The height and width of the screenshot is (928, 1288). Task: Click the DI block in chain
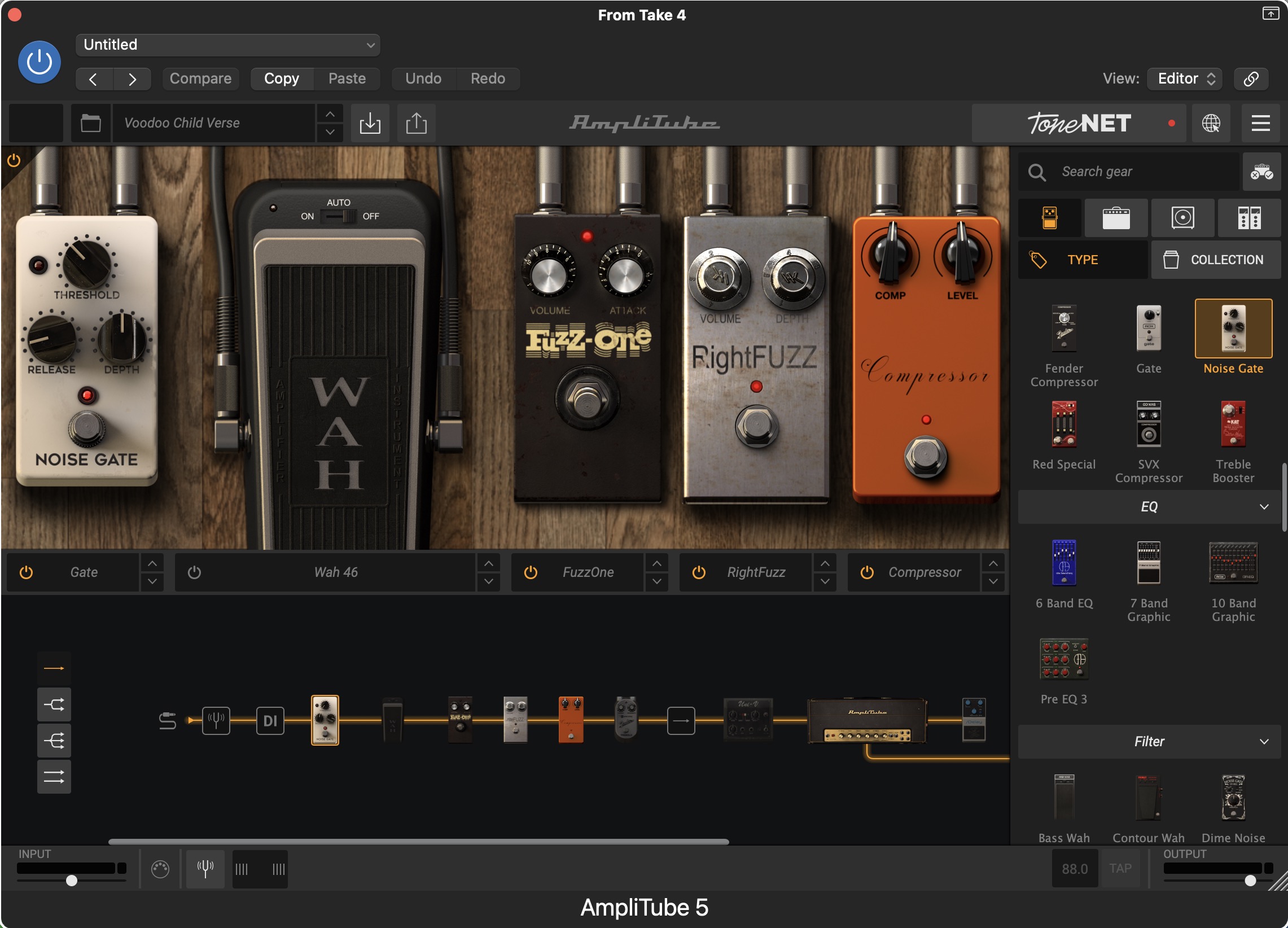270,721
